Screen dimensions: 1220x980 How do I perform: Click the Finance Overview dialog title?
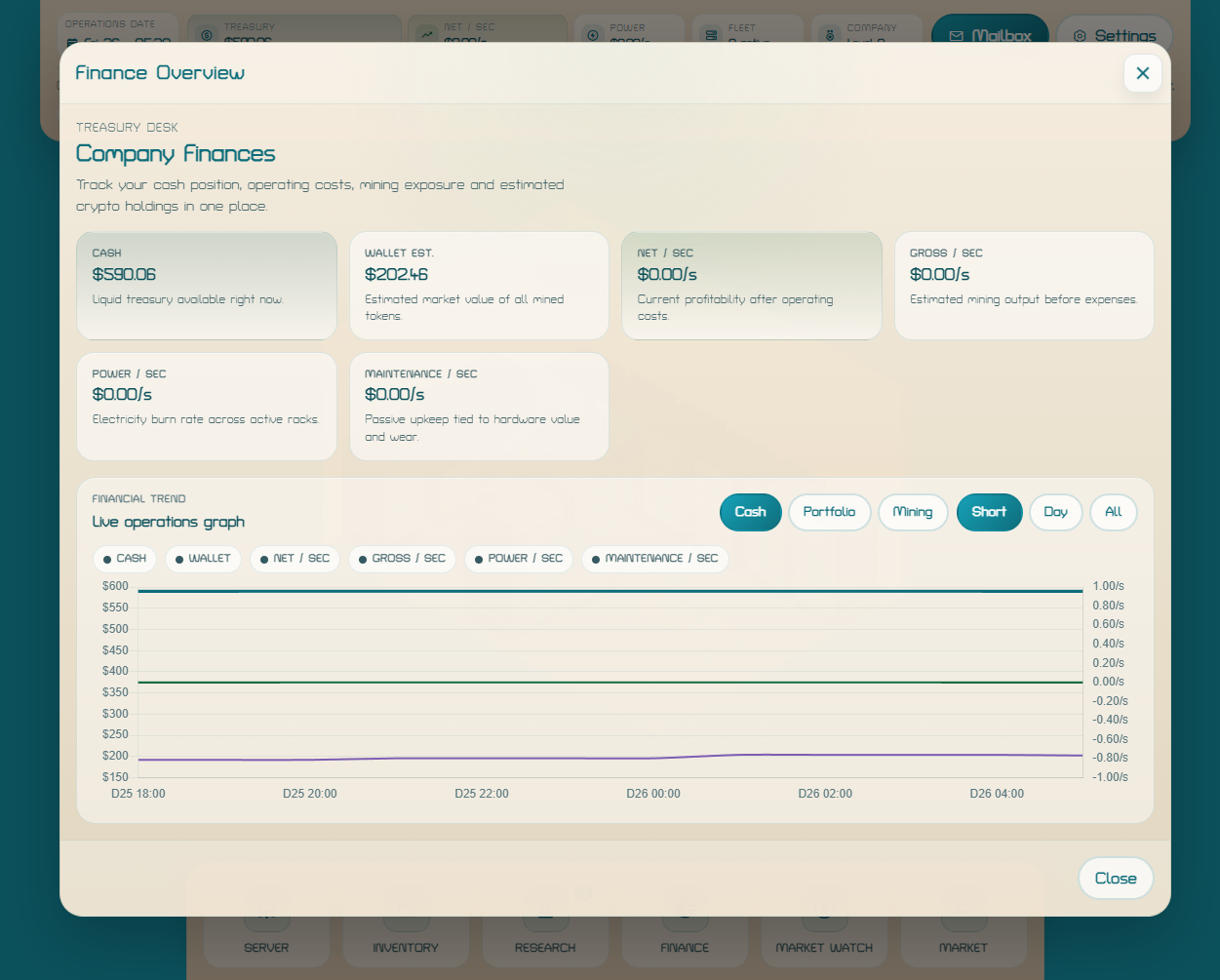pos(160,73)
